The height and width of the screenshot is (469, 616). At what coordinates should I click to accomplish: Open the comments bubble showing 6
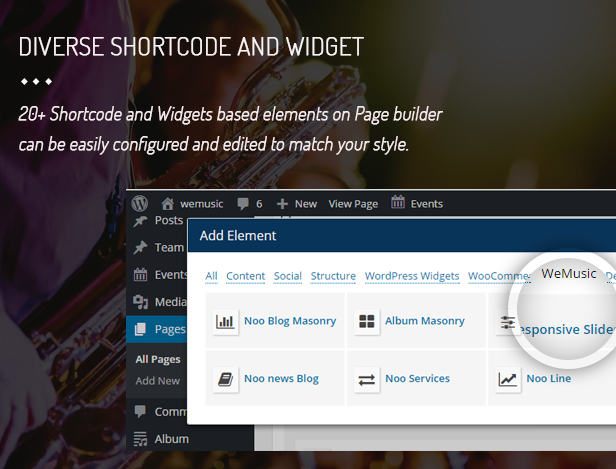point(250,203)
